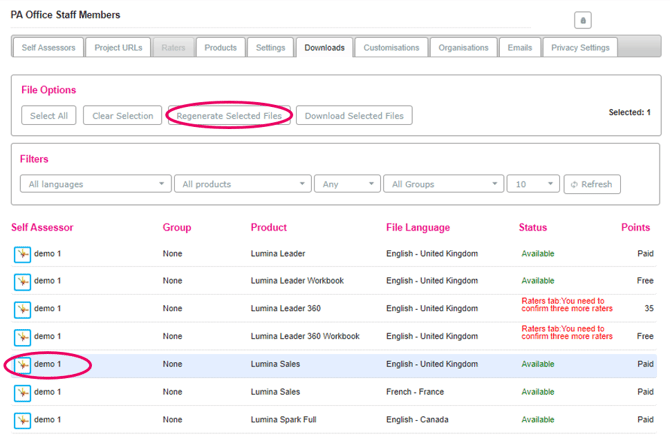Click the French Lumina Sales row icon
This screenshot has height=443, width=670.
pyautogui.click(x=22, y=393)
